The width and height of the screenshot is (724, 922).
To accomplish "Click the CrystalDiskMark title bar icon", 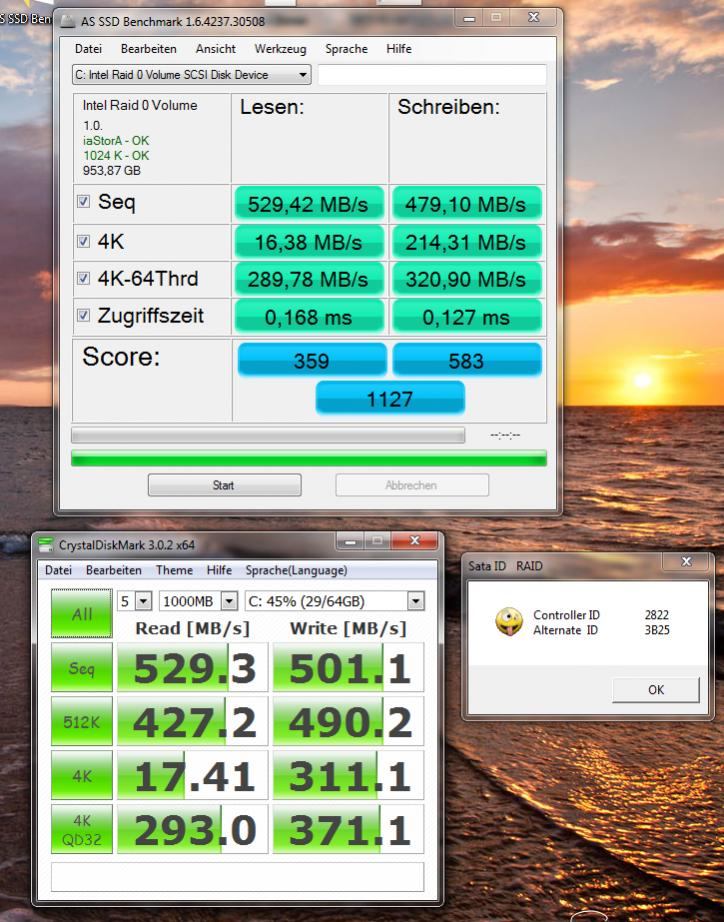I will (45, 544).
